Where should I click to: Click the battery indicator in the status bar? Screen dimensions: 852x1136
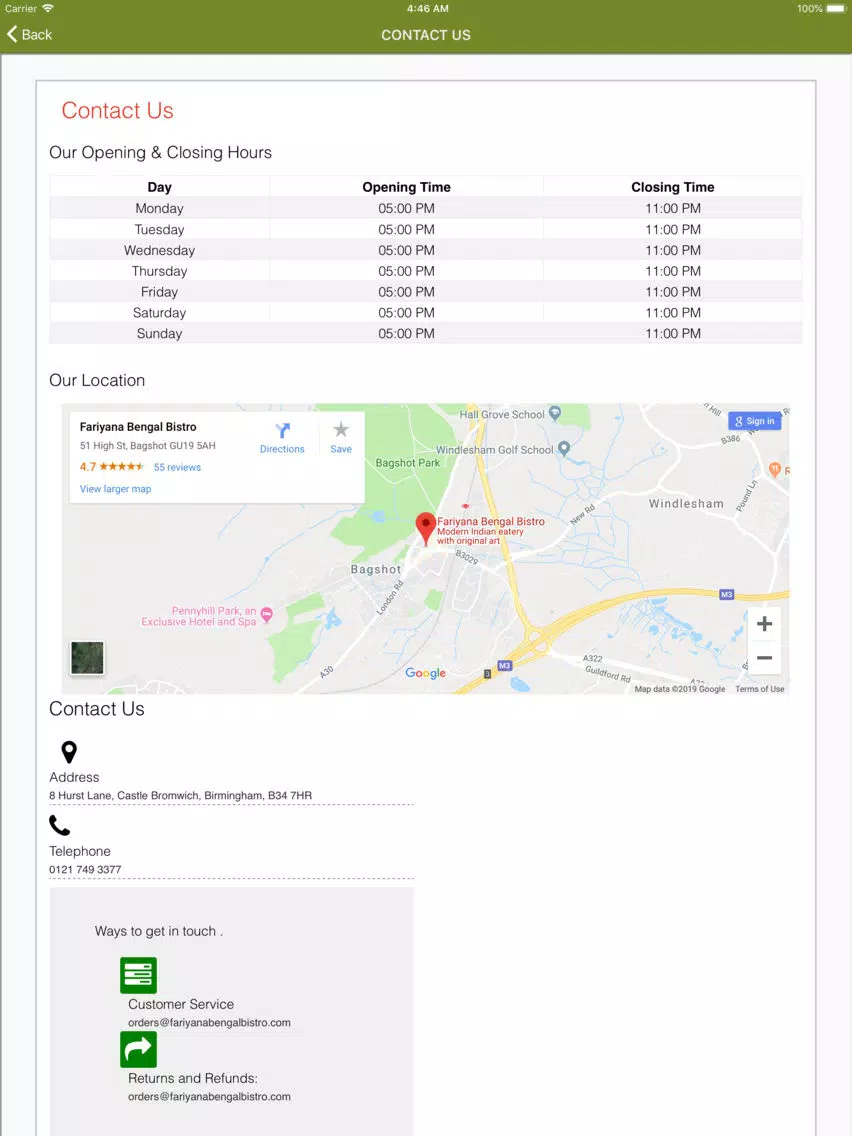click(x=835, y=9)
